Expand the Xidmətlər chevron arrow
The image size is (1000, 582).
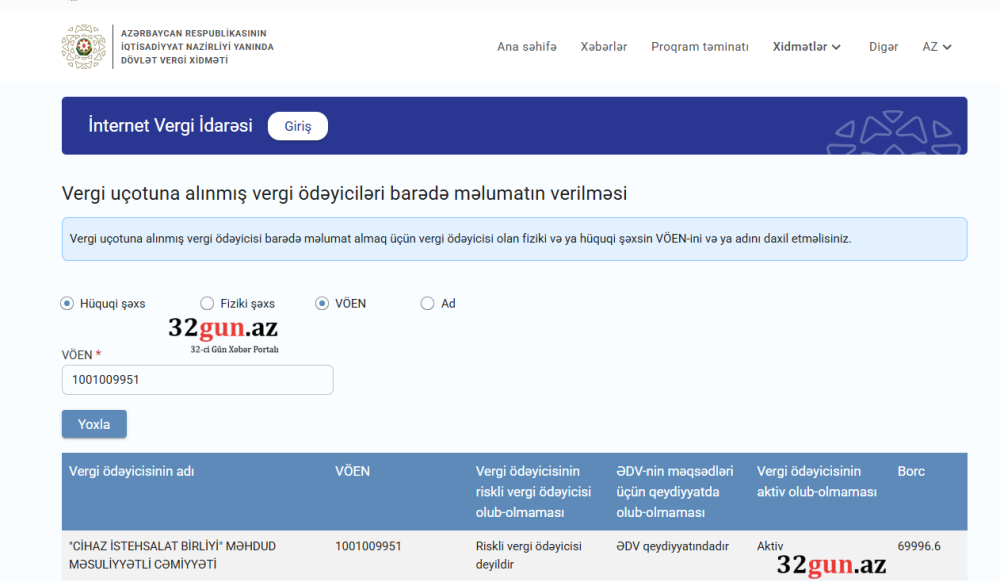click(836, 47)
